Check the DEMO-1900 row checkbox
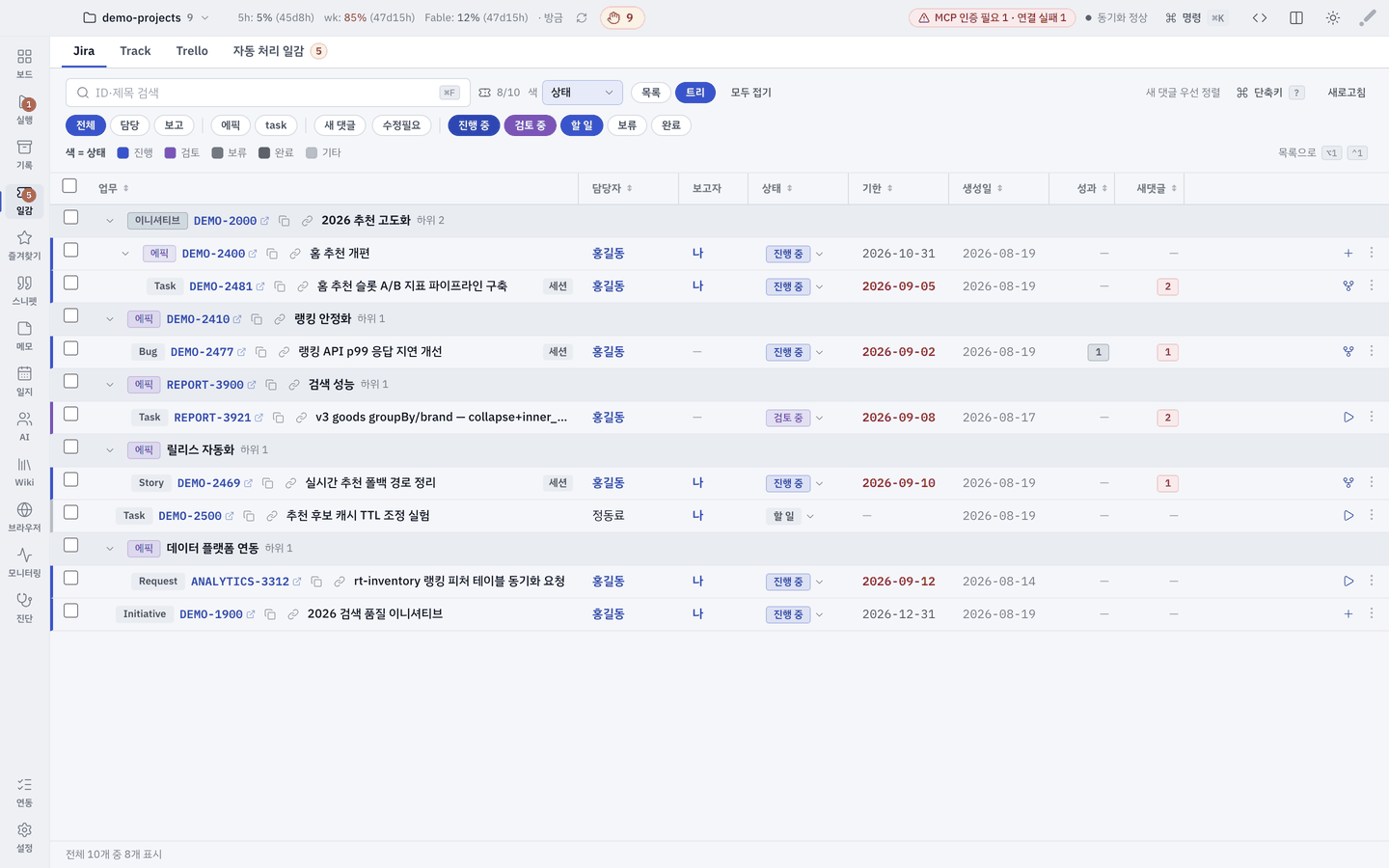Image resolution: width=1389 pixels, height=868 pixels. [70, 610]
